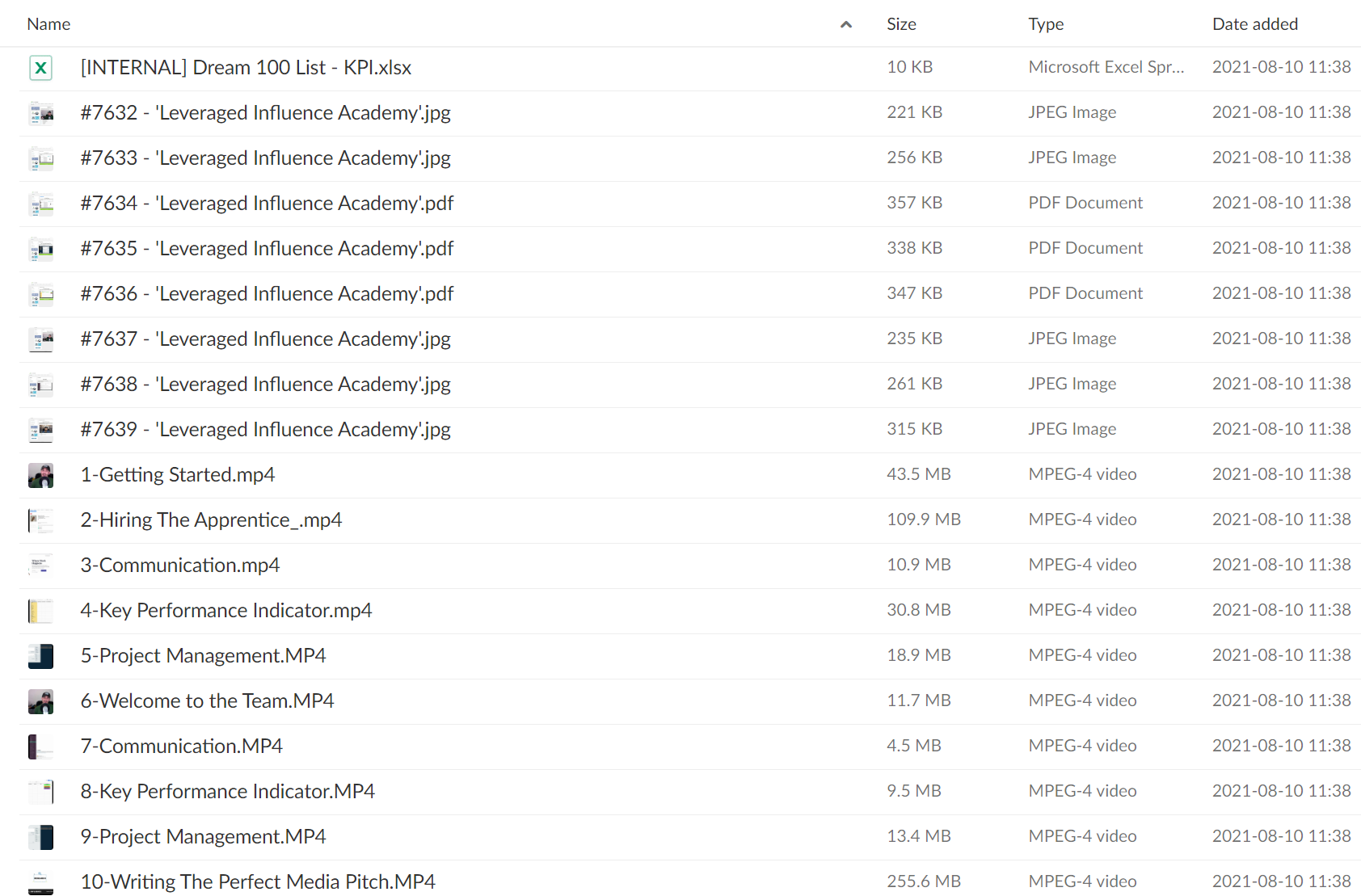Click thumbnail of #7636 Leveraged Influence Academy.pdf
The width and height of the screenshot is (1361, 896).
(40, 294)
